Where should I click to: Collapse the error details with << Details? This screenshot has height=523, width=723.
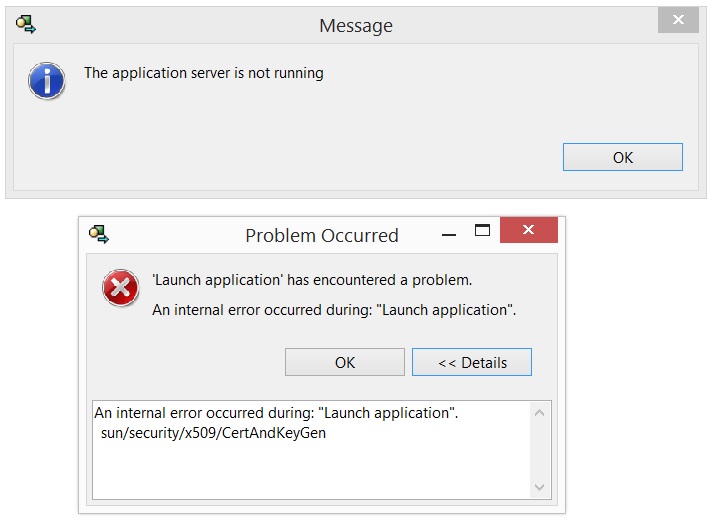click(x=472, y=362)
